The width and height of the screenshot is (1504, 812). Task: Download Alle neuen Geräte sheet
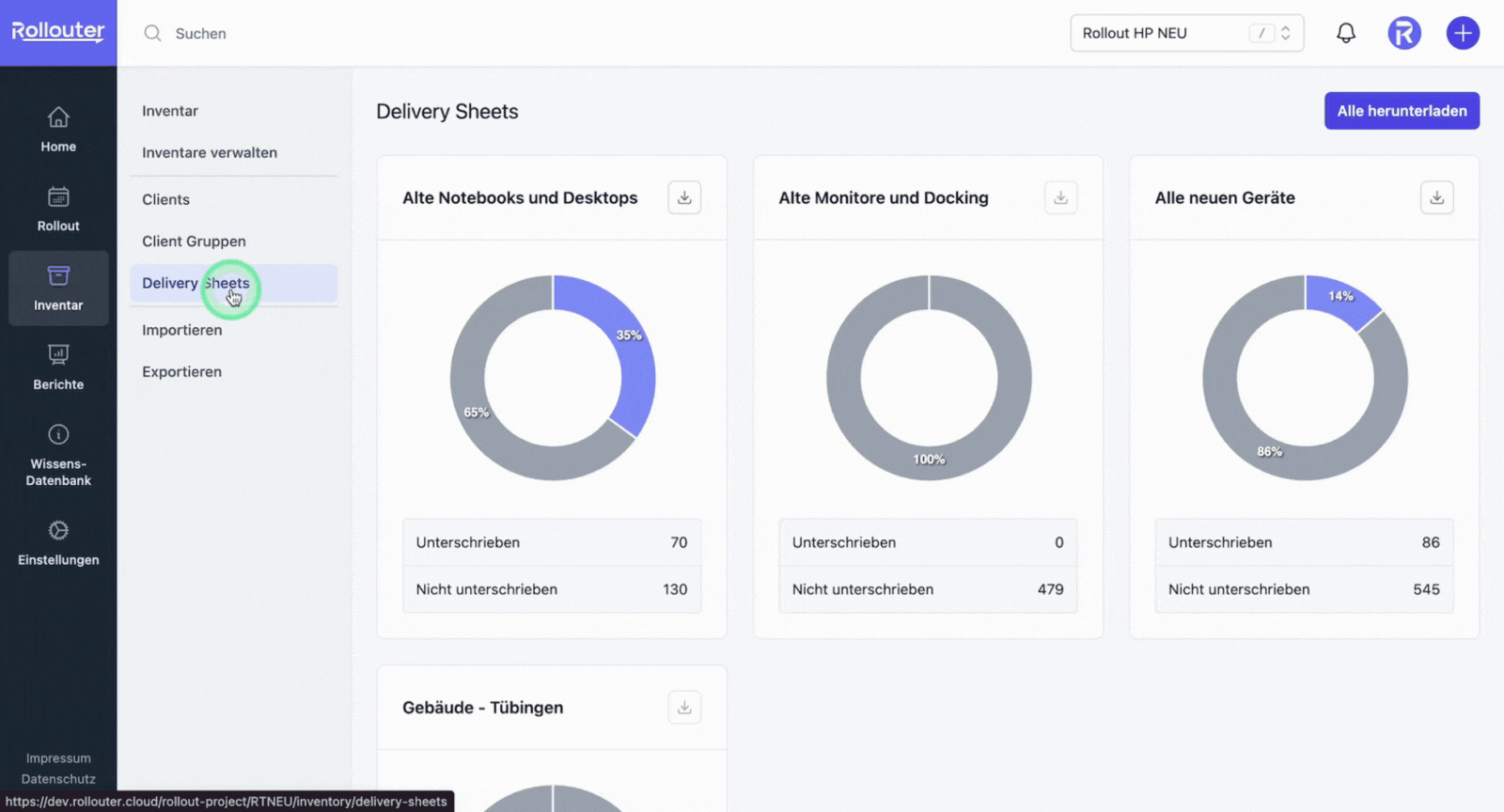[x=1436, y=197]
